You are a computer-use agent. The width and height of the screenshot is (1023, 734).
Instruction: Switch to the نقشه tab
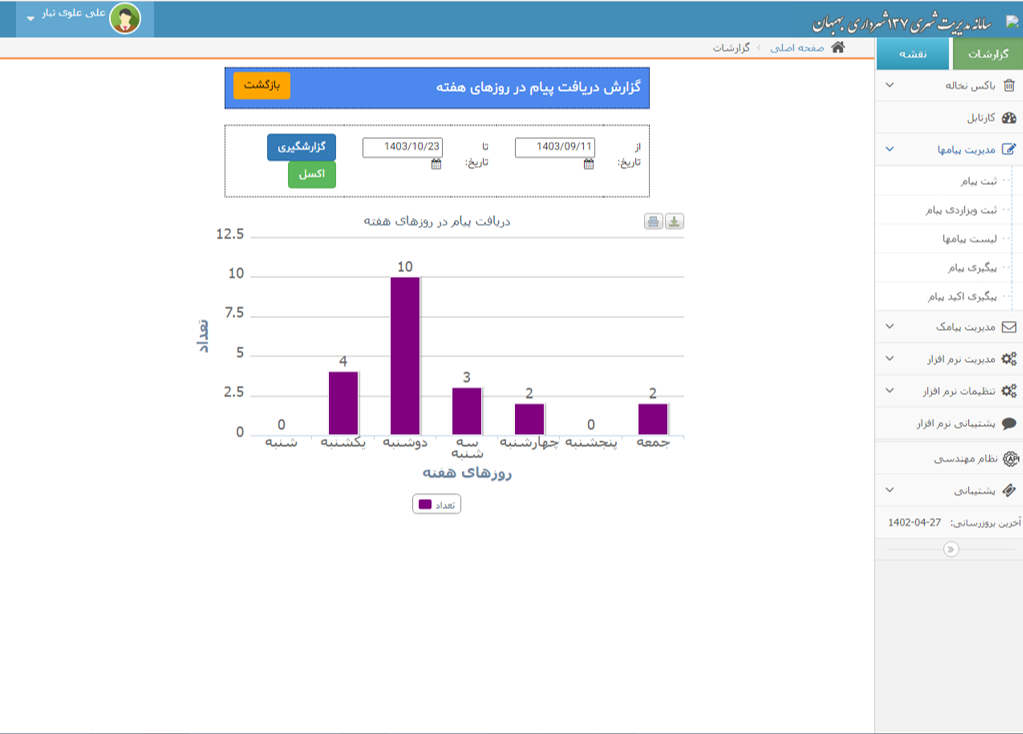pyautogui.click(x=913, y=54)
